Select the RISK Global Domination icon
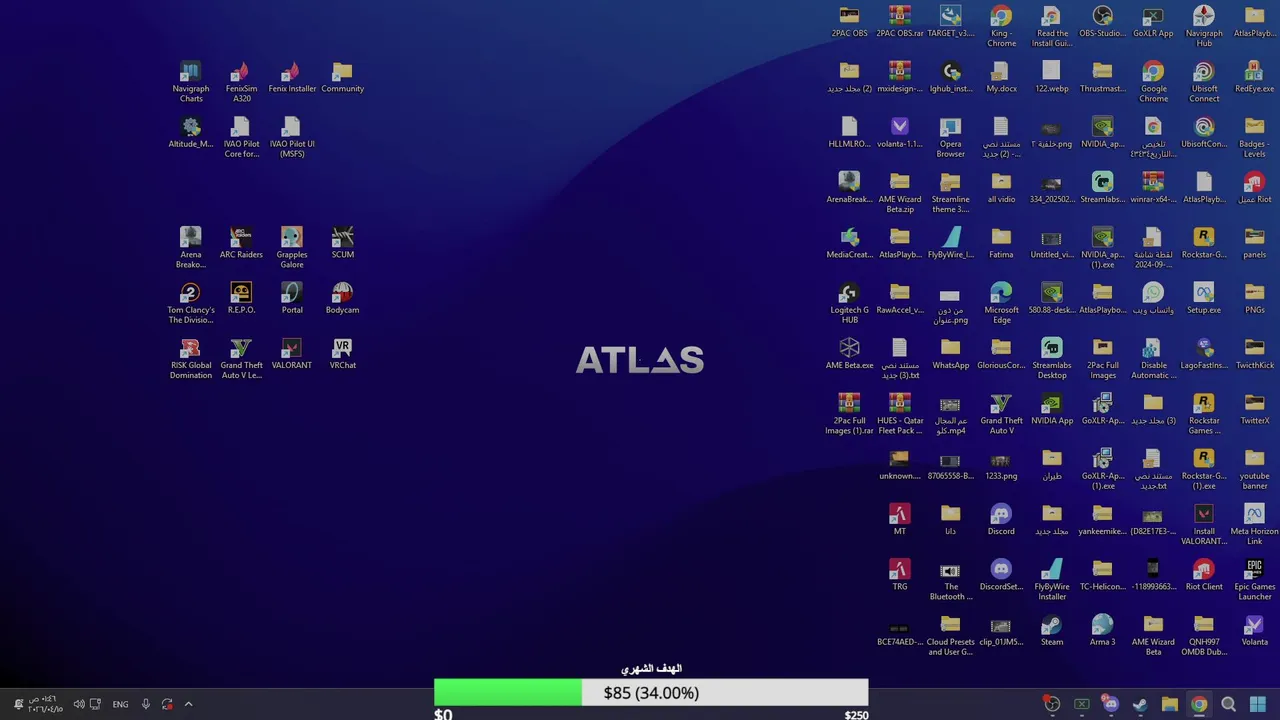Viewport: 1280px width, 720px height. (x=190, y=358)
